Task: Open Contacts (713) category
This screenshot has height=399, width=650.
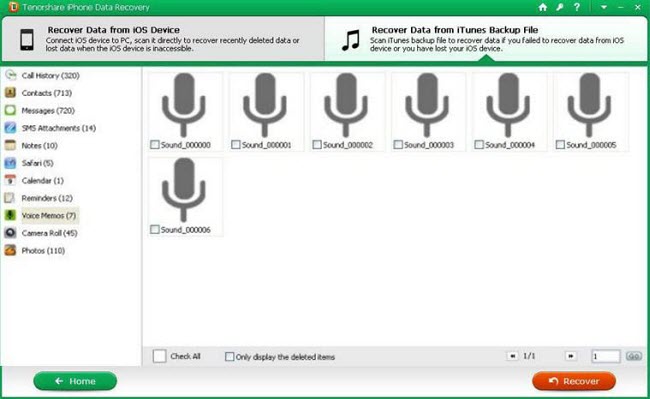Action: [46, 93]
